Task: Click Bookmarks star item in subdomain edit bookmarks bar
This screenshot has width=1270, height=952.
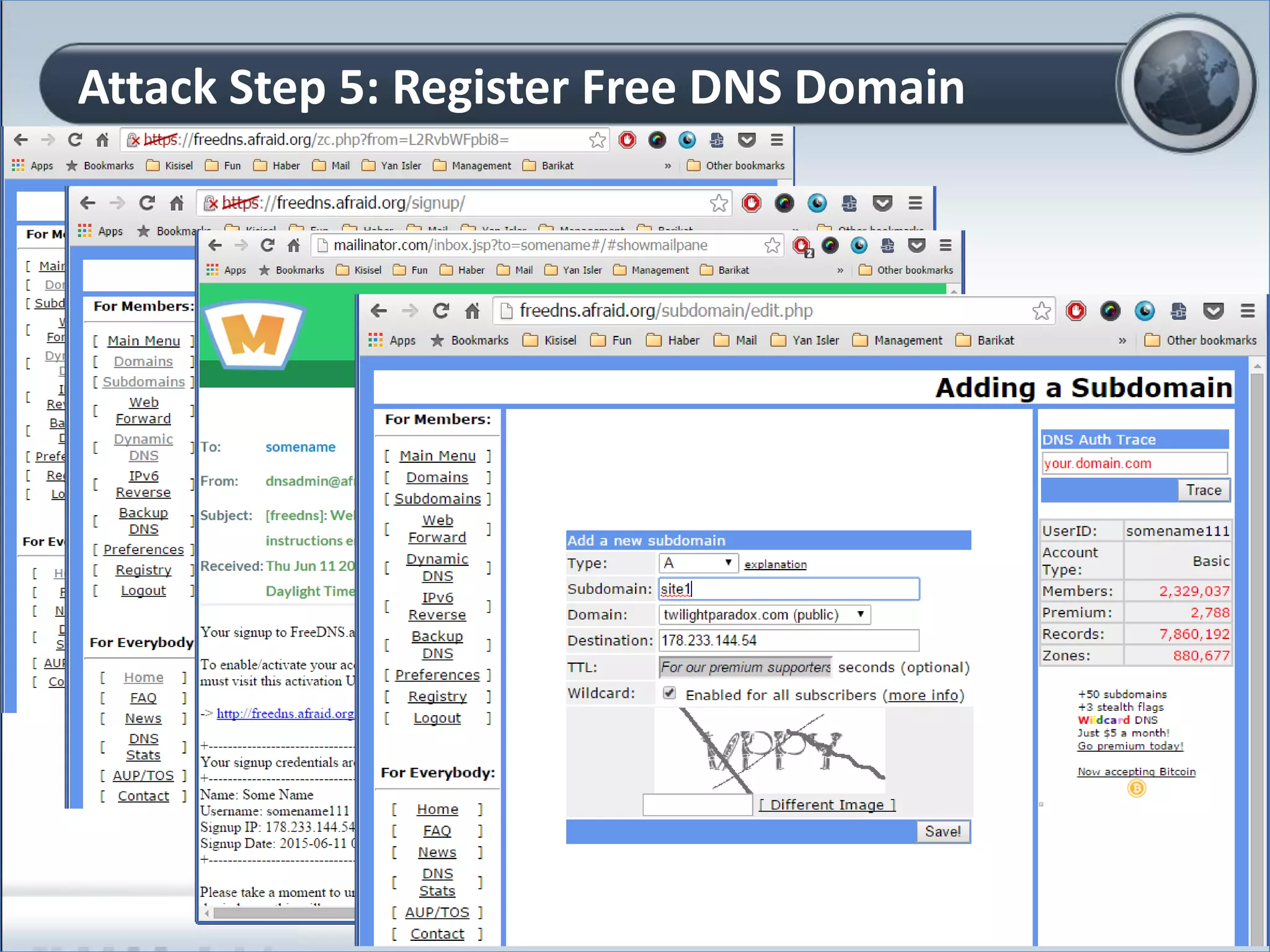Action: 470,340
